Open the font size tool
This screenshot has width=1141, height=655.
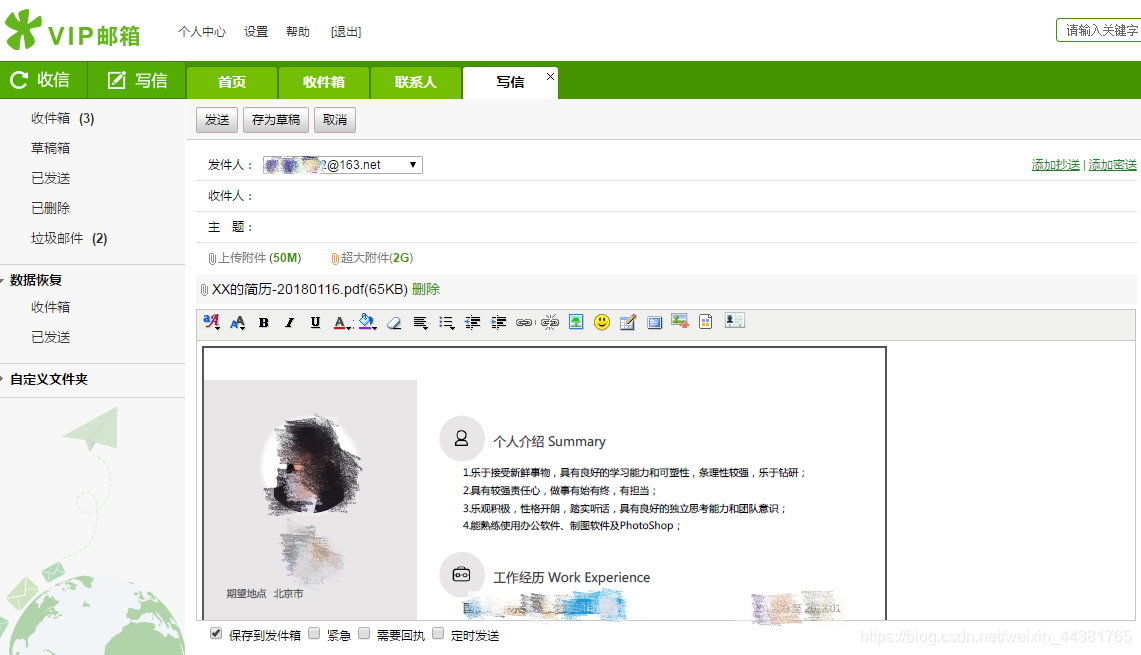coord(237,322)
